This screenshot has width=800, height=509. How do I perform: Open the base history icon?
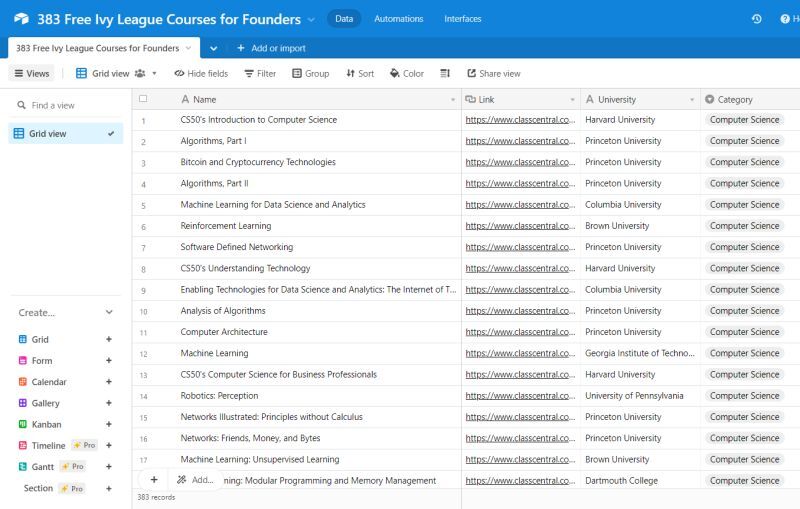756,19
